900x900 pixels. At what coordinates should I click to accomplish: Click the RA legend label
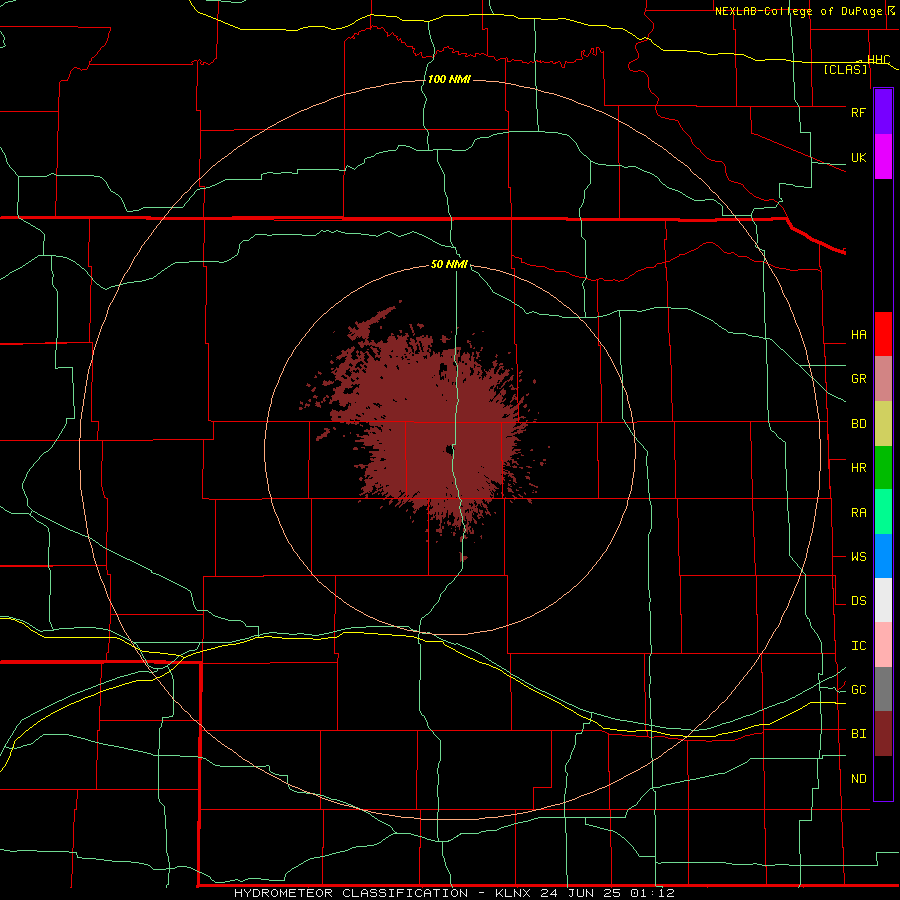[858, 513]
